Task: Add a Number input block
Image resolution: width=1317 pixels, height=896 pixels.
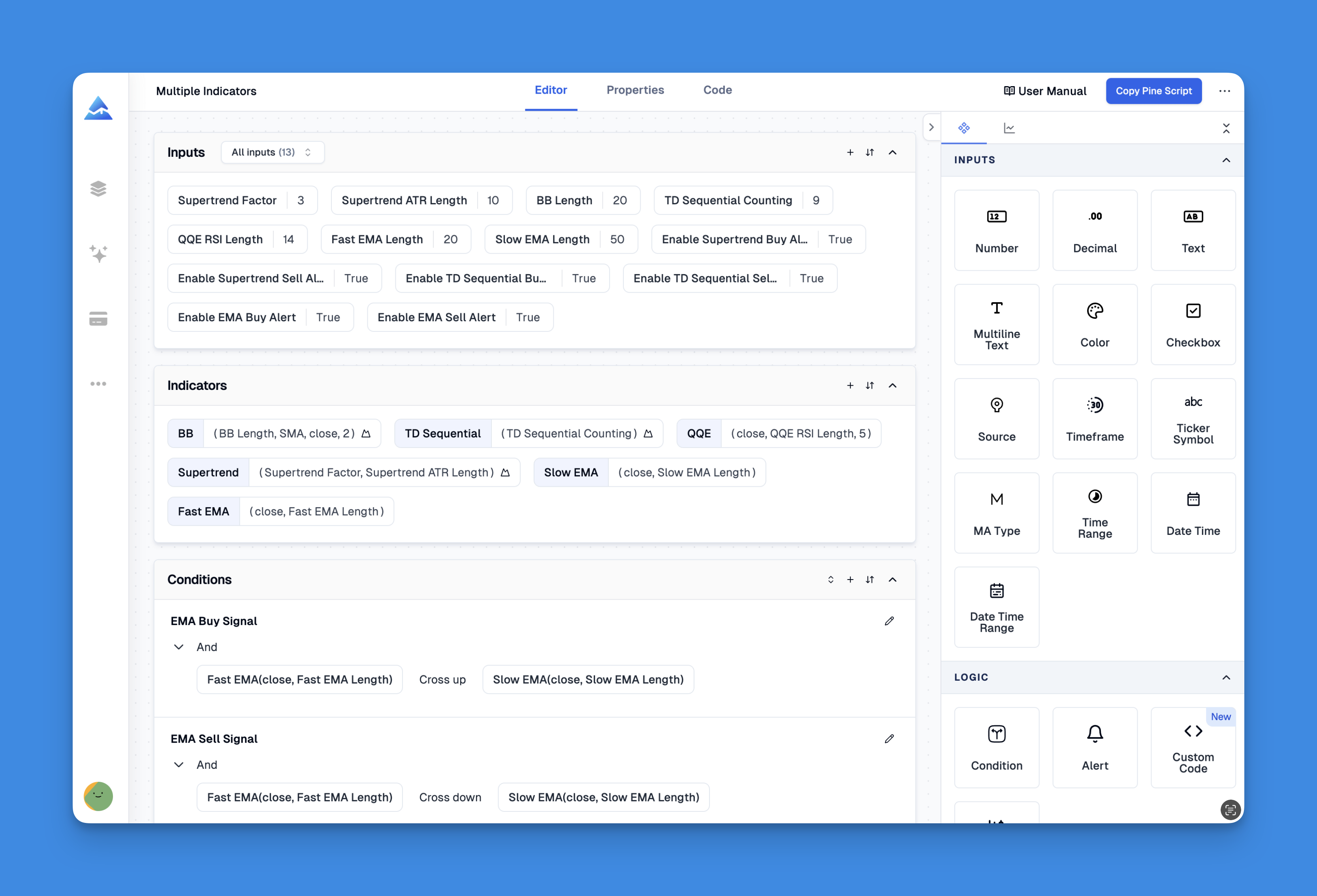Action: (x=996, y=230)
